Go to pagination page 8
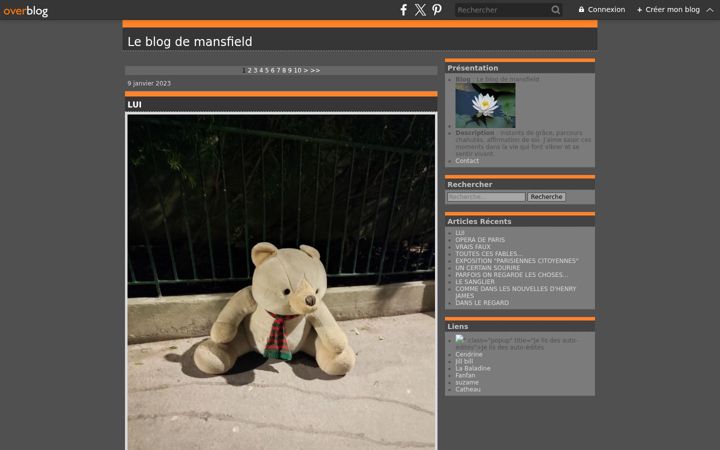 284,70
